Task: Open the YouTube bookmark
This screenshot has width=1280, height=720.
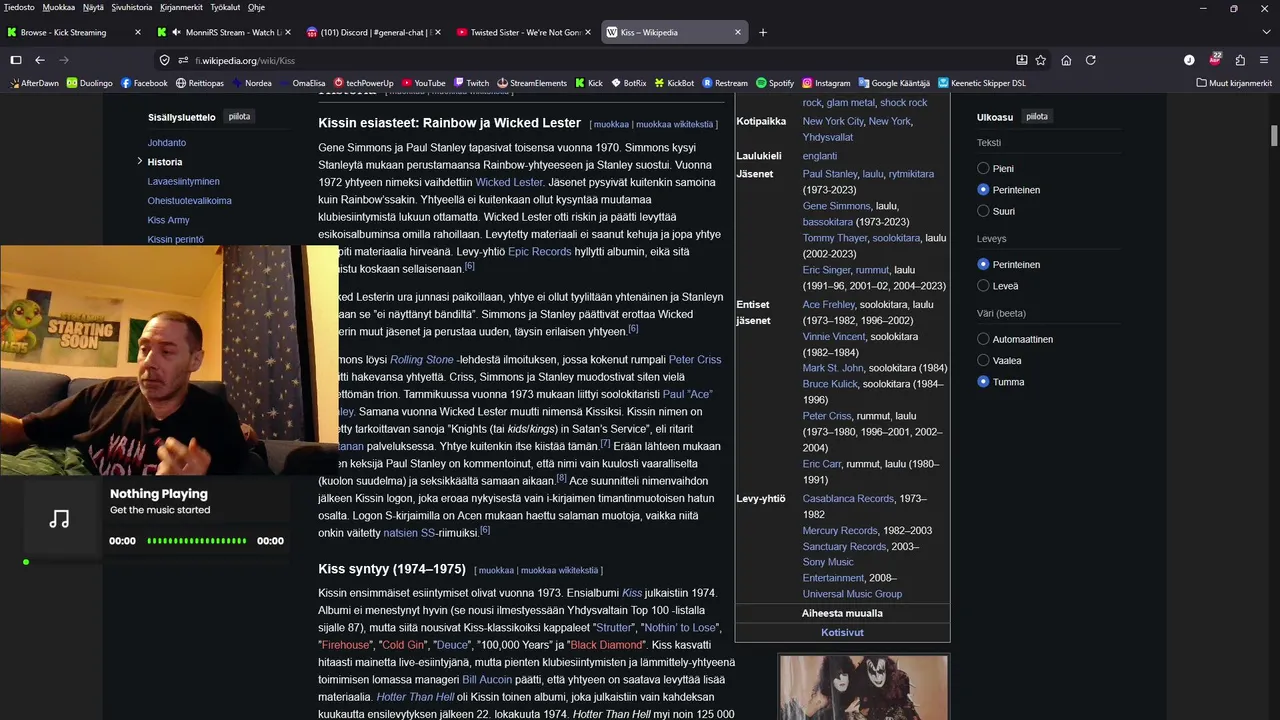Action: [423, 83]
